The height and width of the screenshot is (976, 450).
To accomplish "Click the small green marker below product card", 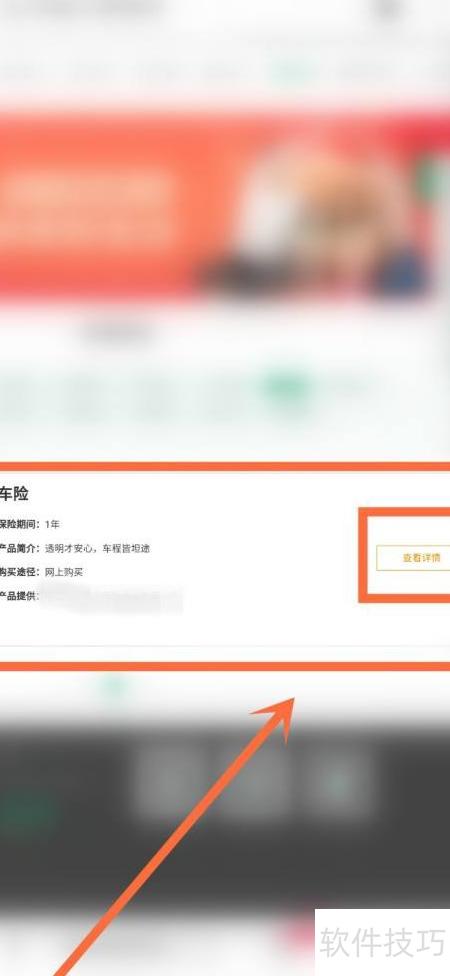I will click(115, 686).
